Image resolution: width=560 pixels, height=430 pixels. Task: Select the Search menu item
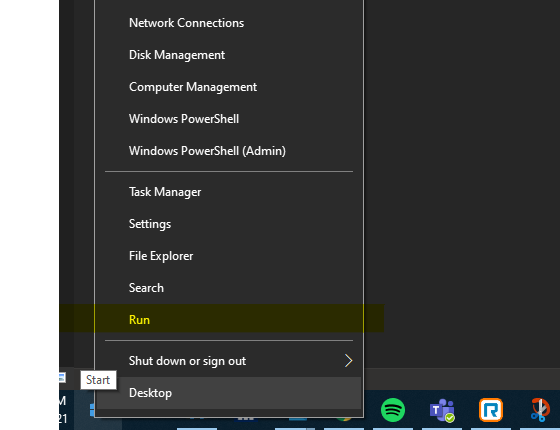click(x=229, y=288)
